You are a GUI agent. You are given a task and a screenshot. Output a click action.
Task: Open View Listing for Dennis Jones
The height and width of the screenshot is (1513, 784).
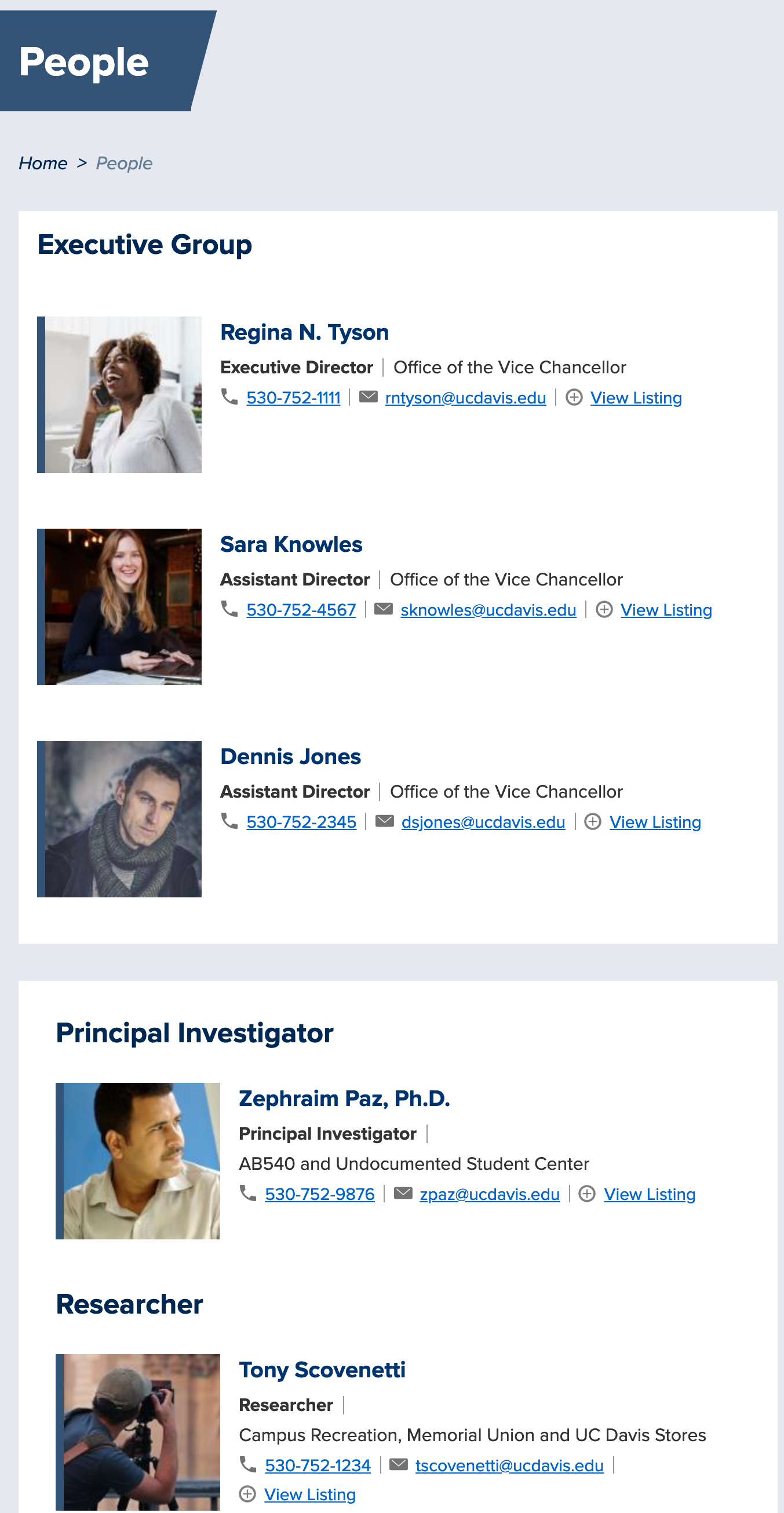pos(655,822)
